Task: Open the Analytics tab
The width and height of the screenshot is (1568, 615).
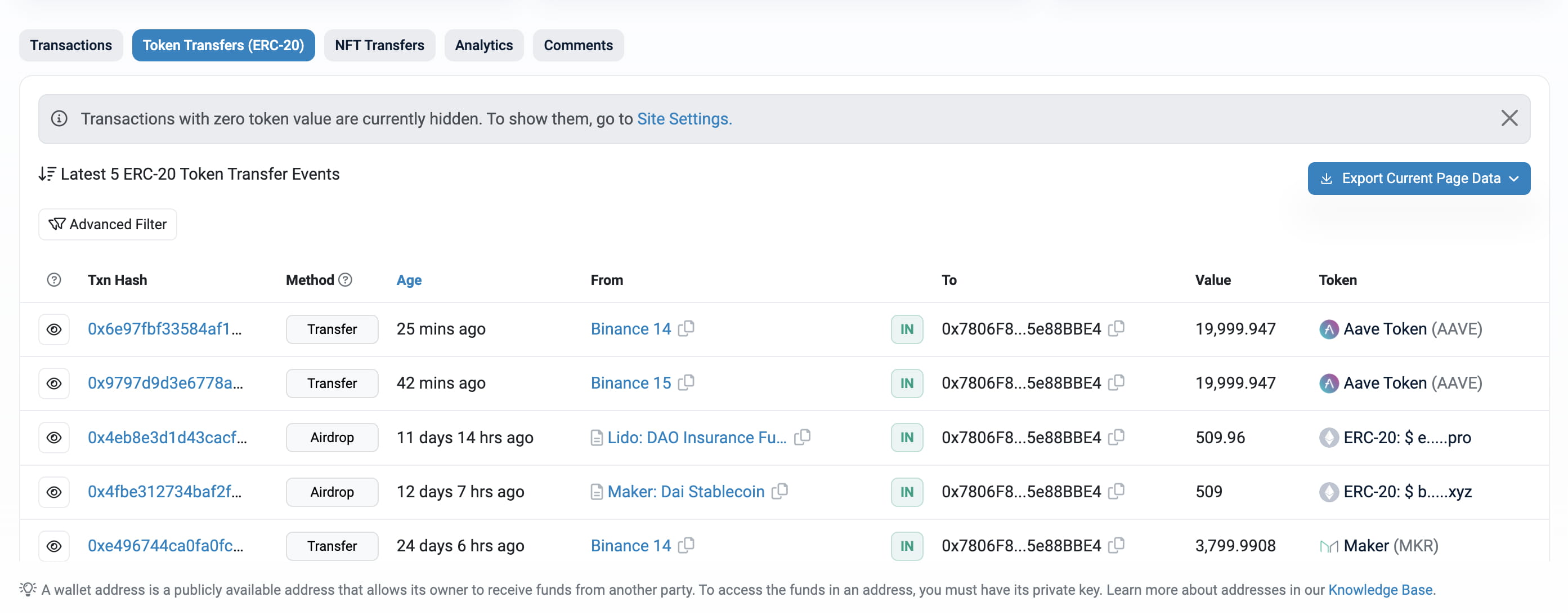Action: [483, 45]
